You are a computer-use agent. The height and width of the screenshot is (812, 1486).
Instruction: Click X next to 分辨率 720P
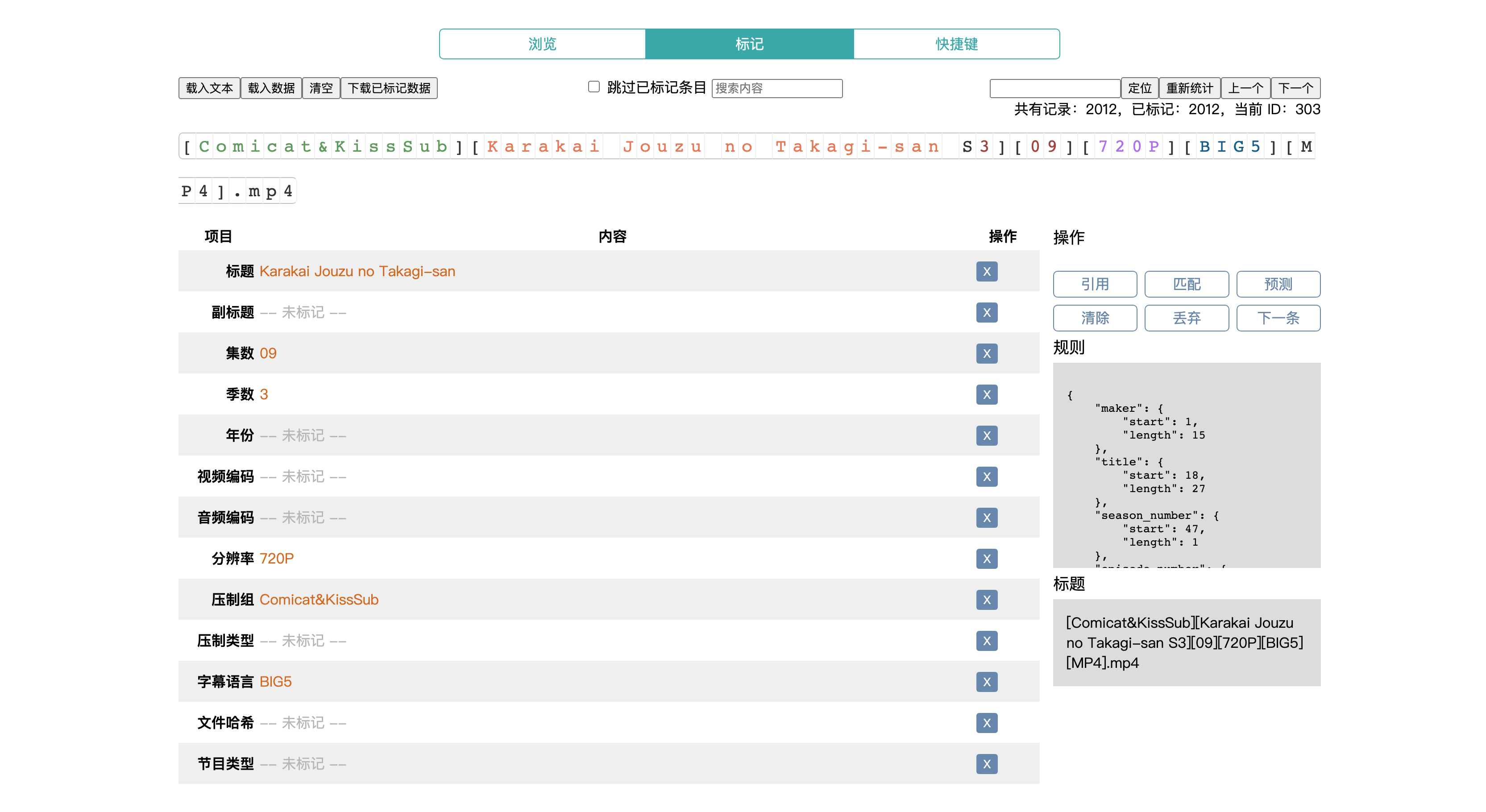click(x=987, y=558)
